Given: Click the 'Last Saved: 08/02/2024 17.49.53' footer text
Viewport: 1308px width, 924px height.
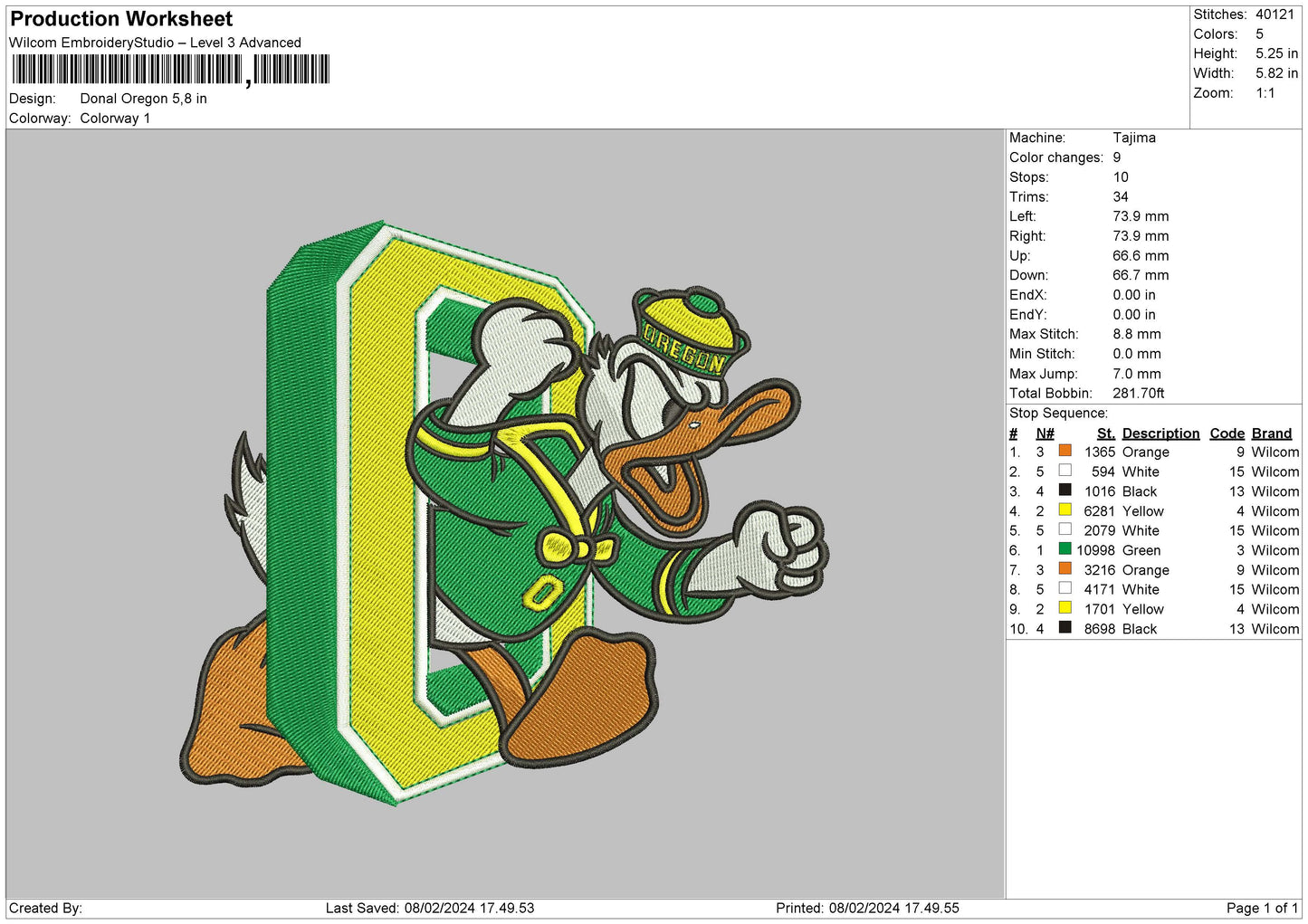Looking at the screenshot, I should tap(430, 908).
